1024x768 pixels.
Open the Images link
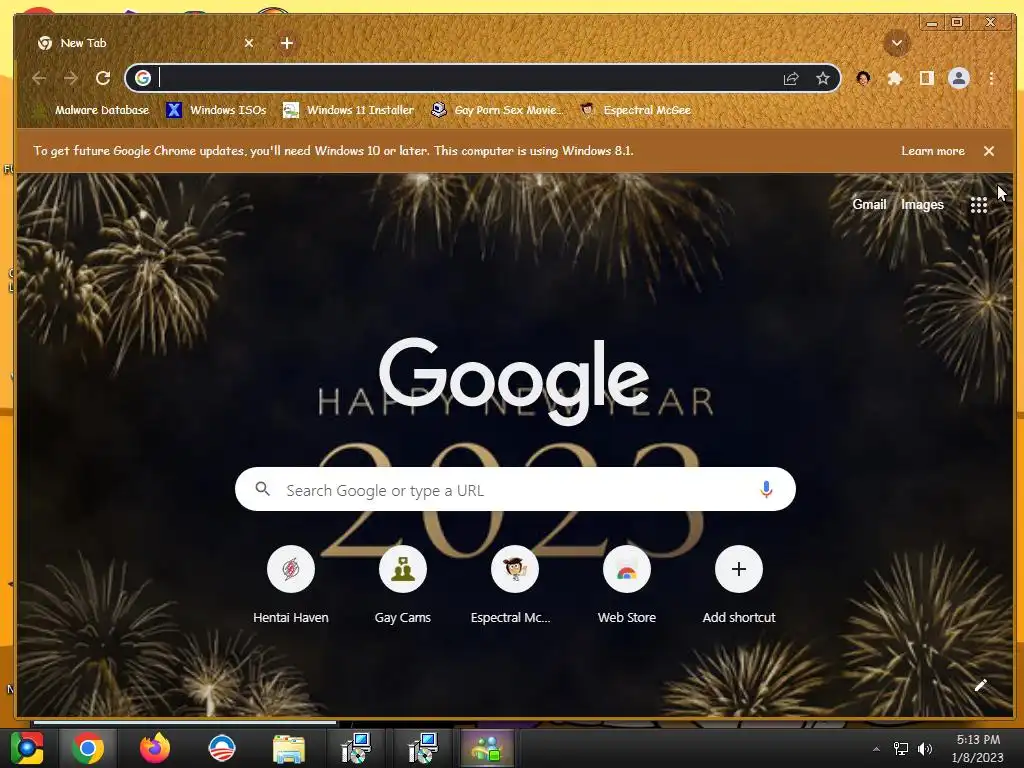[922, 204]
